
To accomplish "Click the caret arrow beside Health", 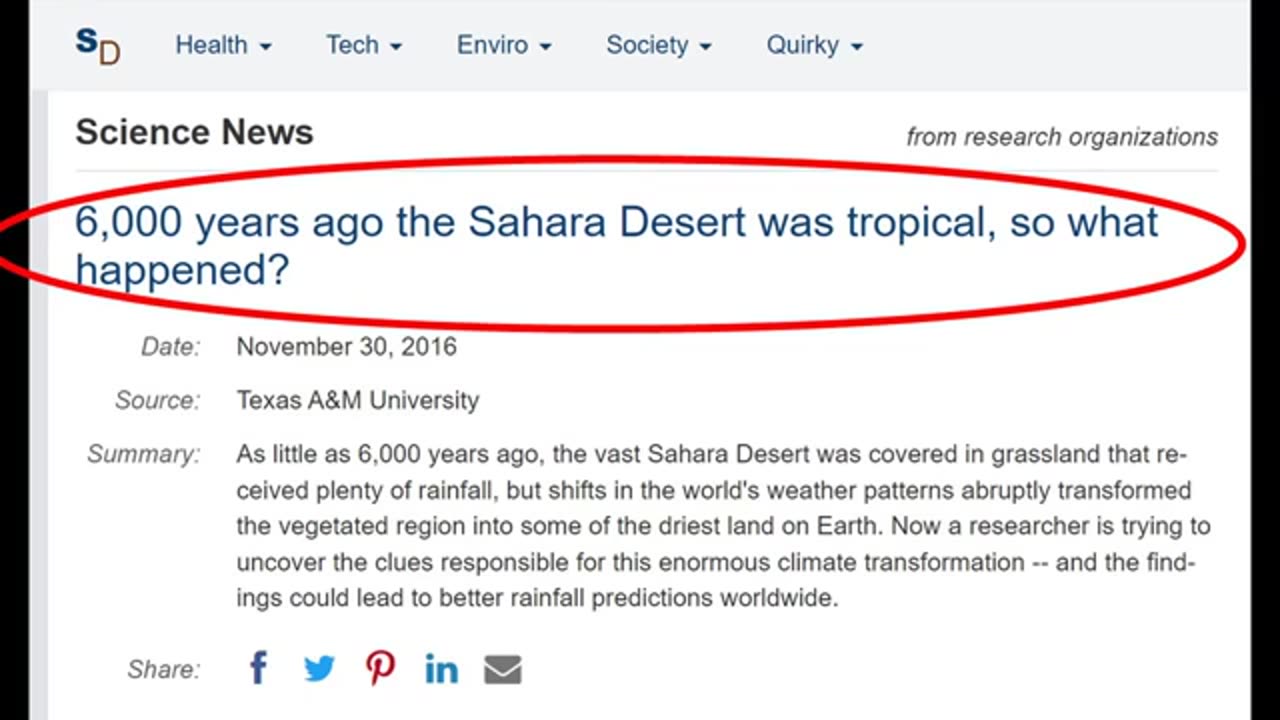I will 265,47.
